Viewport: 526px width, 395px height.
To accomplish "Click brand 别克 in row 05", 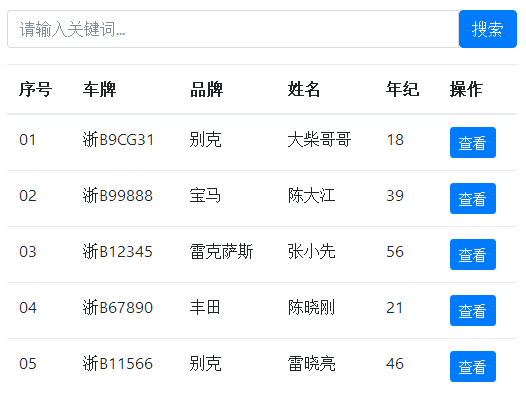I will (x=205, y=364).
